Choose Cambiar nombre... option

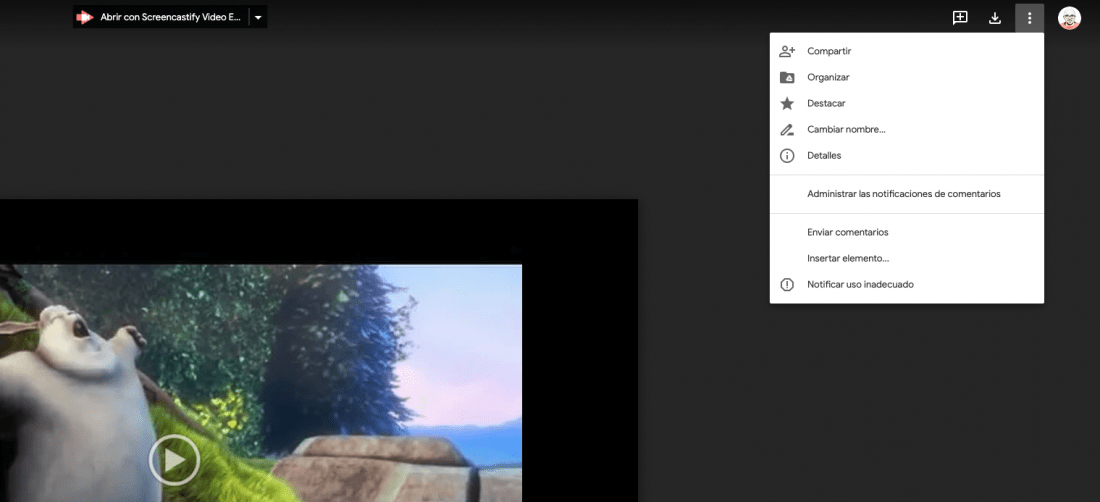[906, 130]
